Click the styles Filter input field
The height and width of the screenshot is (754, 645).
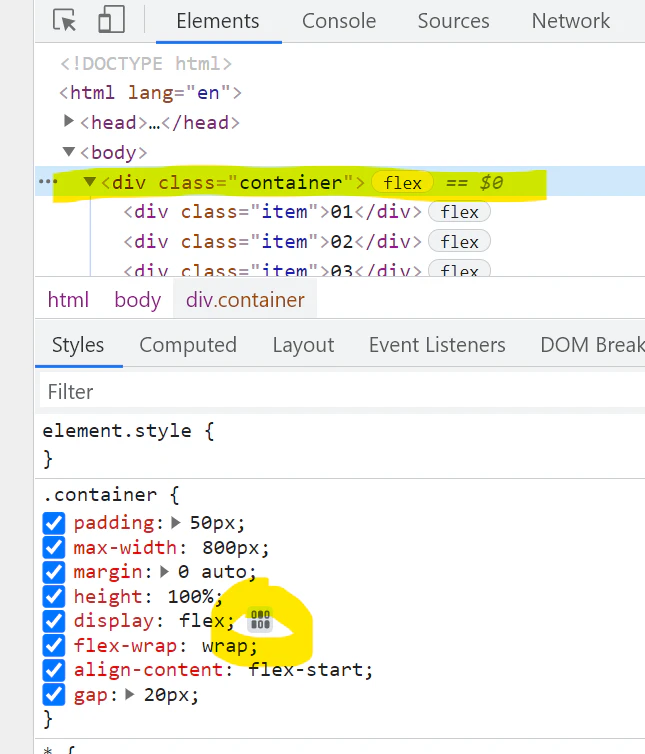pyautogui.click(x=342, y=392)
